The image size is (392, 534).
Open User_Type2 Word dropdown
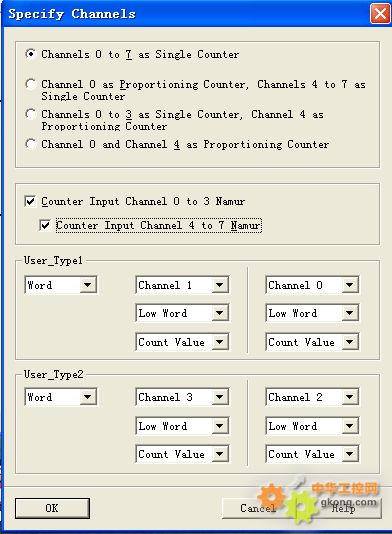click(x=61, y=397)
